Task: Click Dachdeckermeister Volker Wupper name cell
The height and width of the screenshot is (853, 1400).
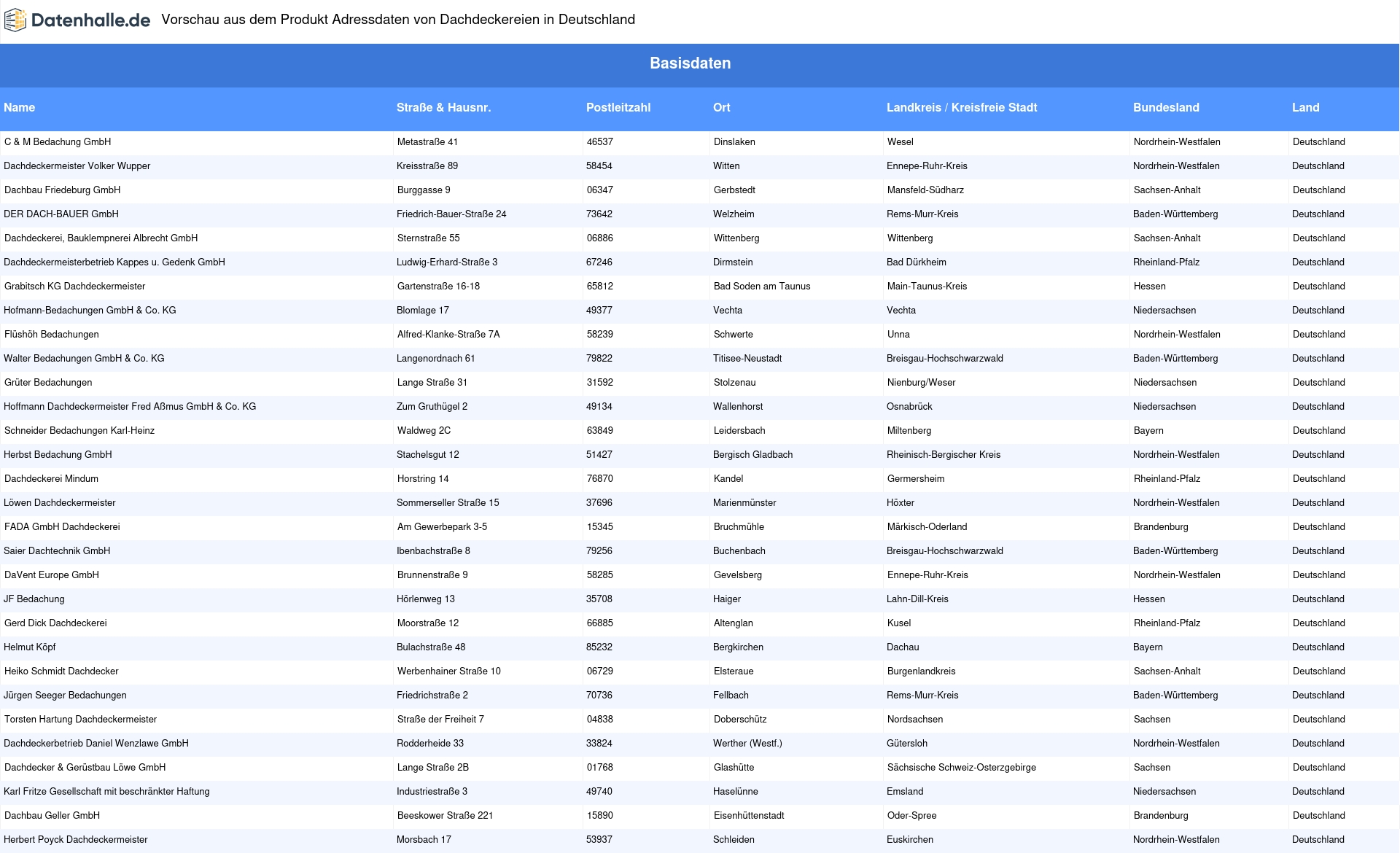Action: click(x=77, y=166)
